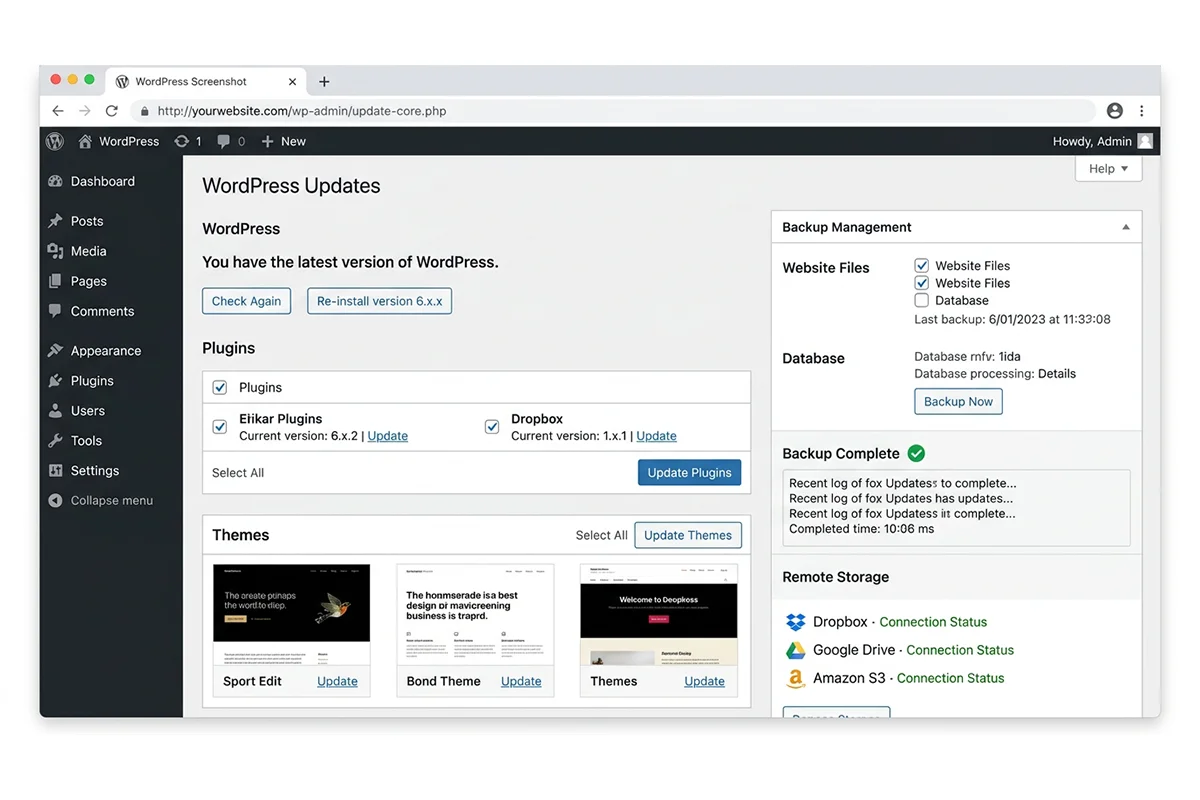Click the WordPress logo in the admin bar
Image resolution: width=1200 pixels, height=800 pixels.
point(55,141)
